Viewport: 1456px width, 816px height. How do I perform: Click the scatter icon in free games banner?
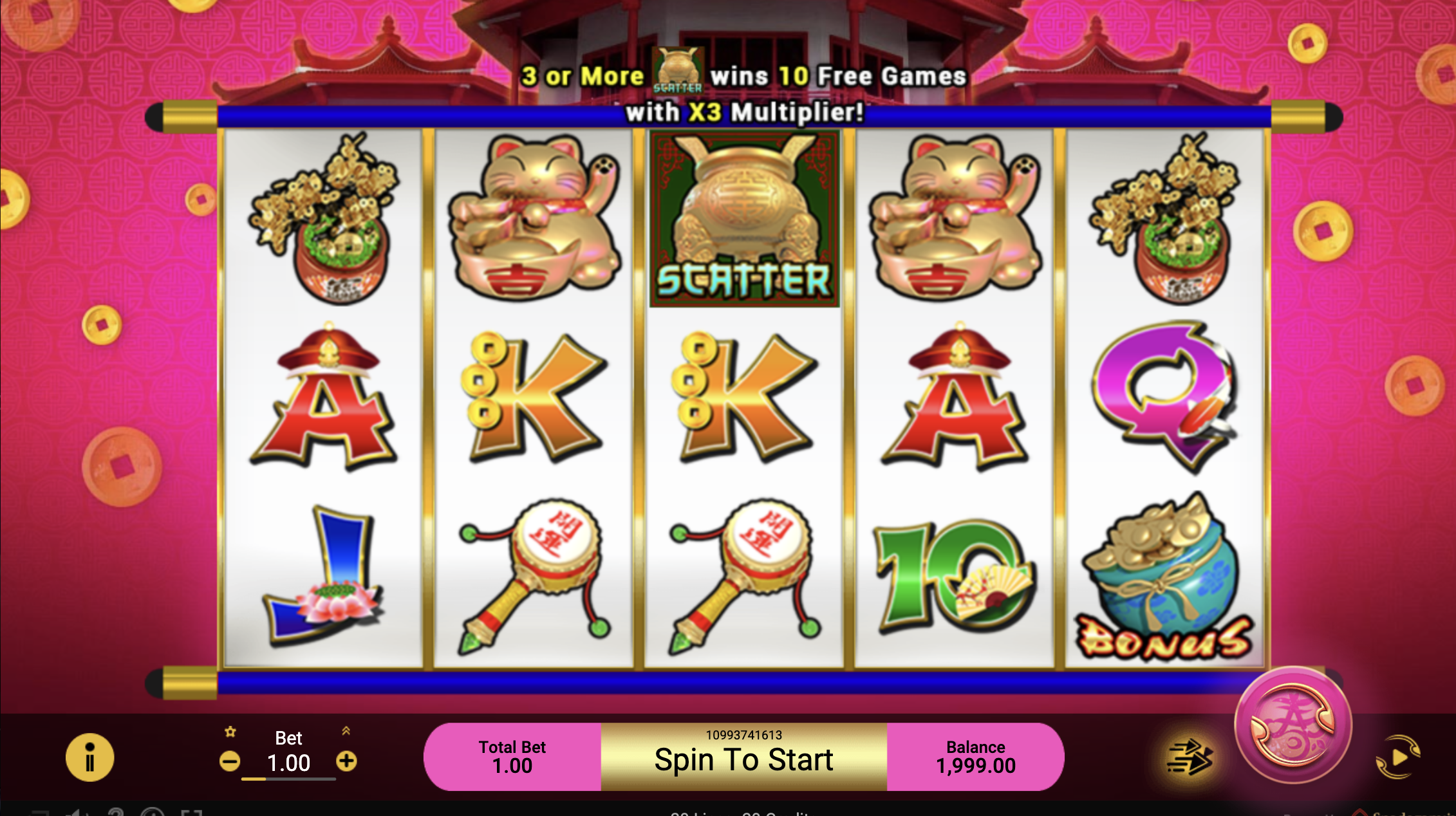point(678,71)
